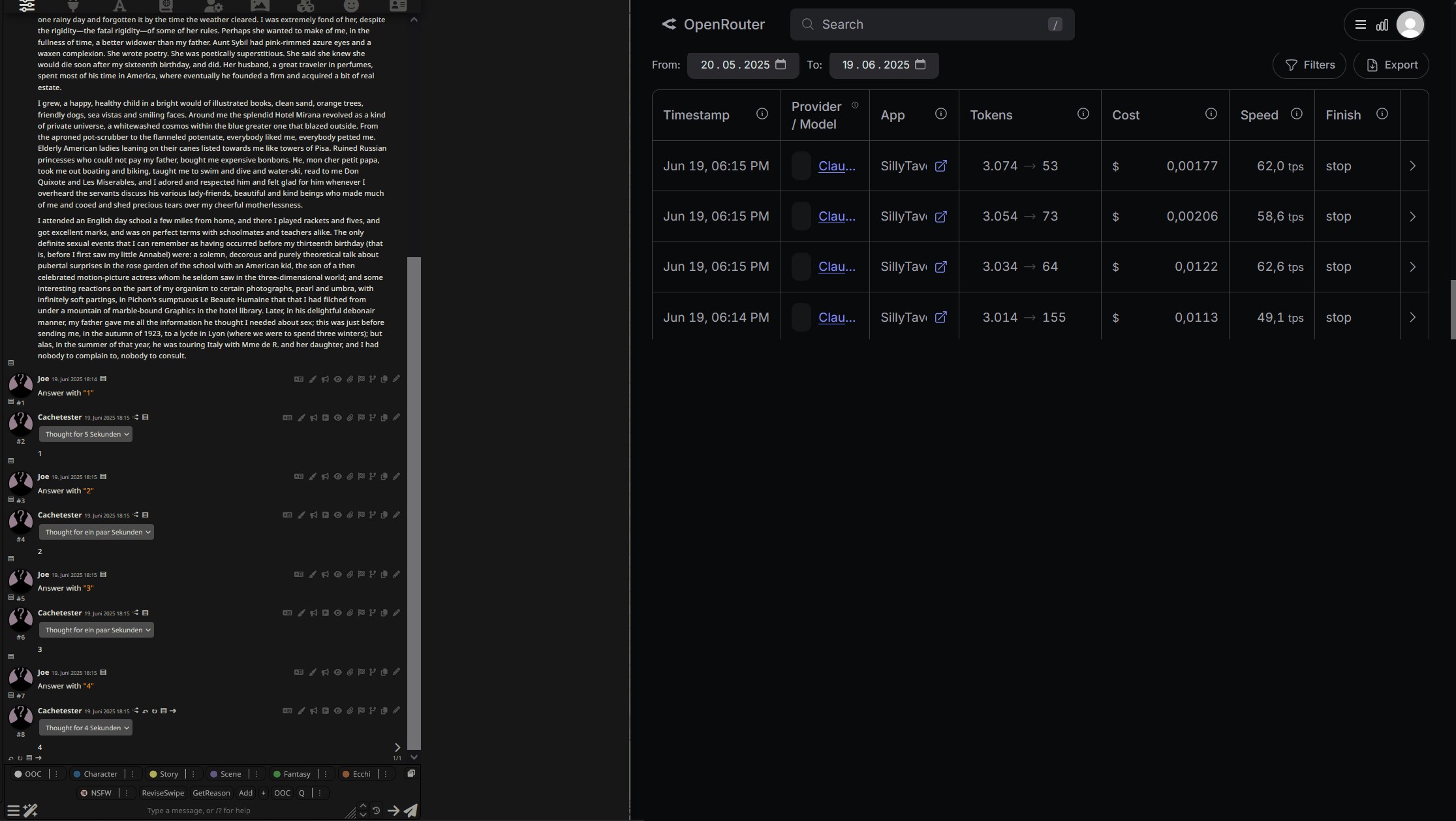1456x821 pixels.
Task: Click checkpoint flag icon on Cachetester message #4
Action: (362, 516)
